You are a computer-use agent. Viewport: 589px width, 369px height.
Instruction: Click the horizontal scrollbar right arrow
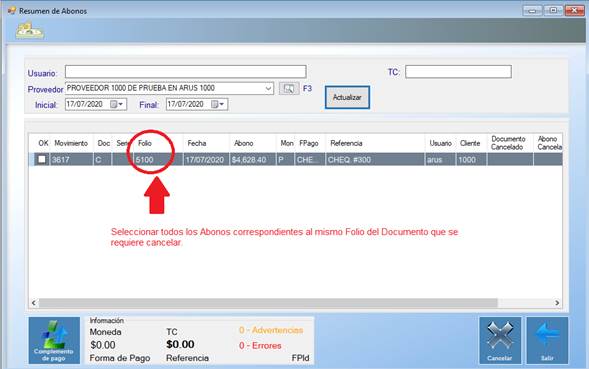point(557,303)
